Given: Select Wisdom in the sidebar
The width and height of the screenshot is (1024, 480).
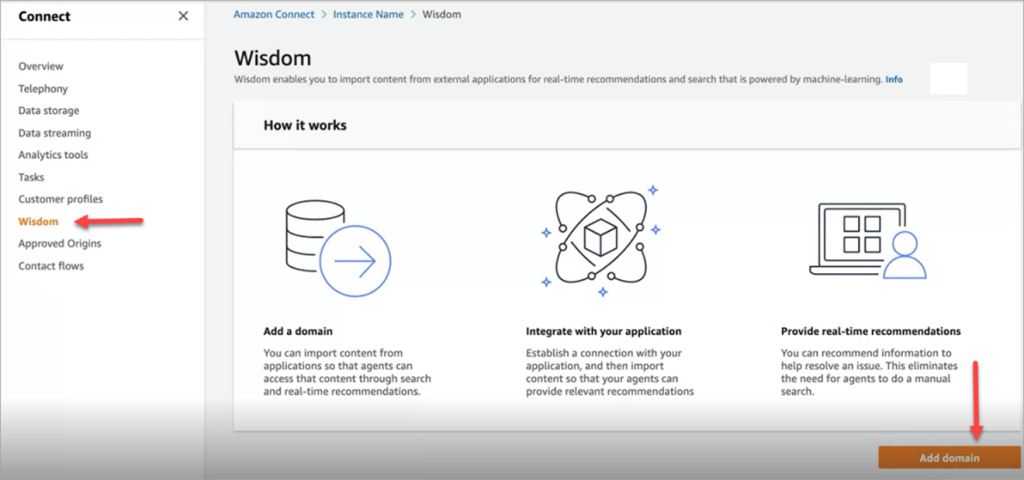Looking at the screenshot, I should (x=39, y=221).
